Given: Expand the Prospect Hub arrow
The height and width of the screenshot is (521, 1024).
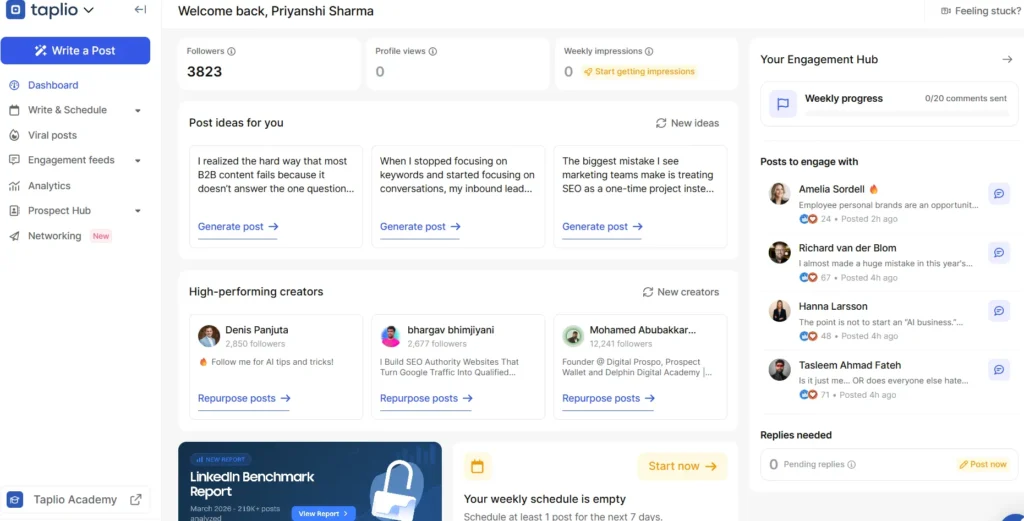Looking at the screenshot, I should pyautogui.click(x=138, y=211).
